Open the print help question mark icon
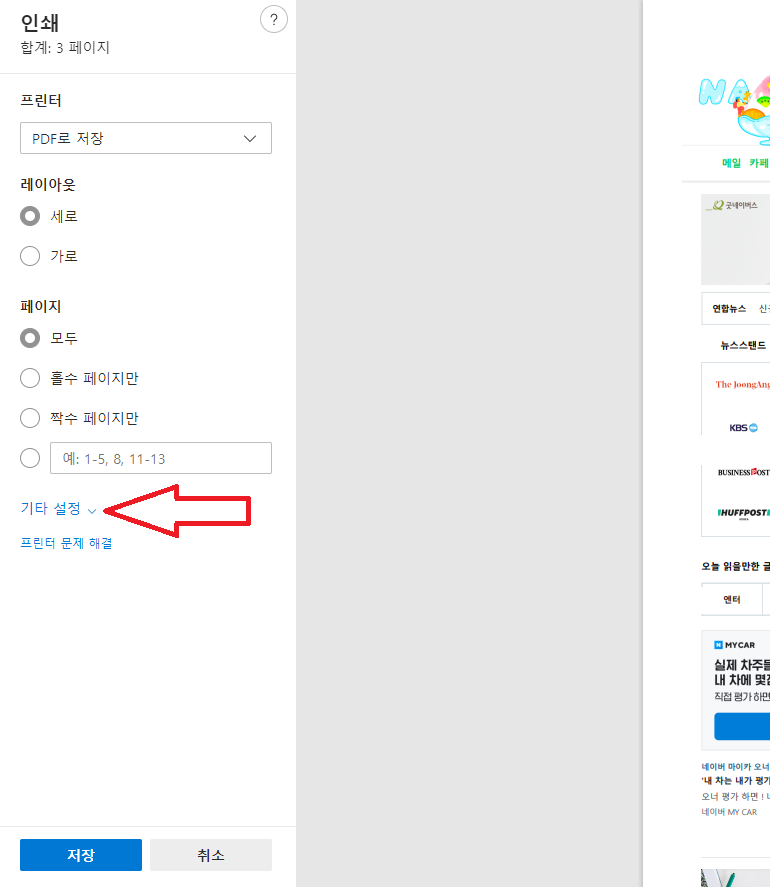This screenshot has height=887, width=770. click(274, 20)
